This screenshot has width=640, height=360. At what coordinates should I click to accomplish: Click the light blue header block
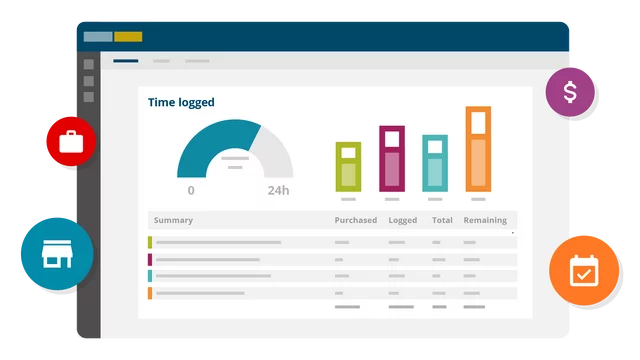[x=98, y=37]
